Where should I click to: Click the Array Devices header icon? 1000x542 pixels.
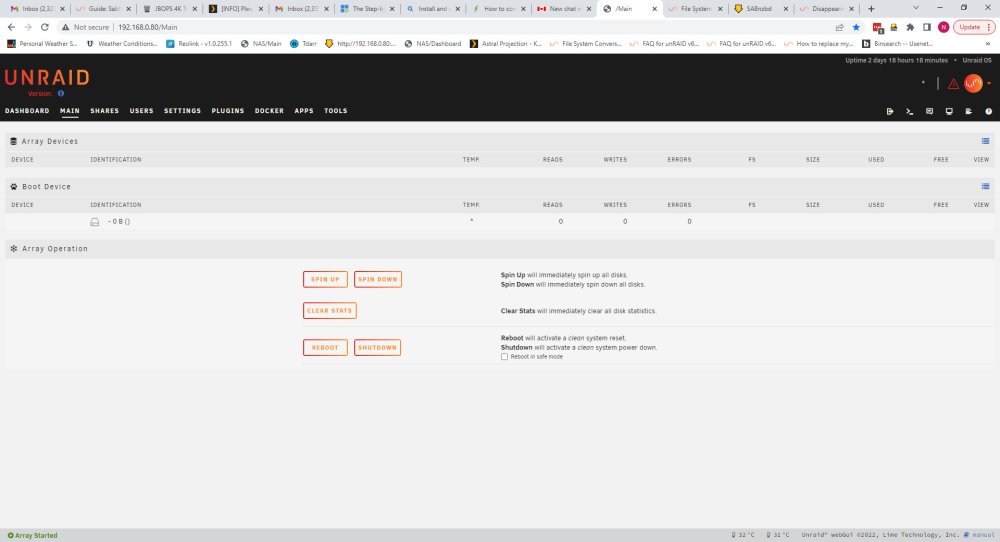tap(13, 141)
